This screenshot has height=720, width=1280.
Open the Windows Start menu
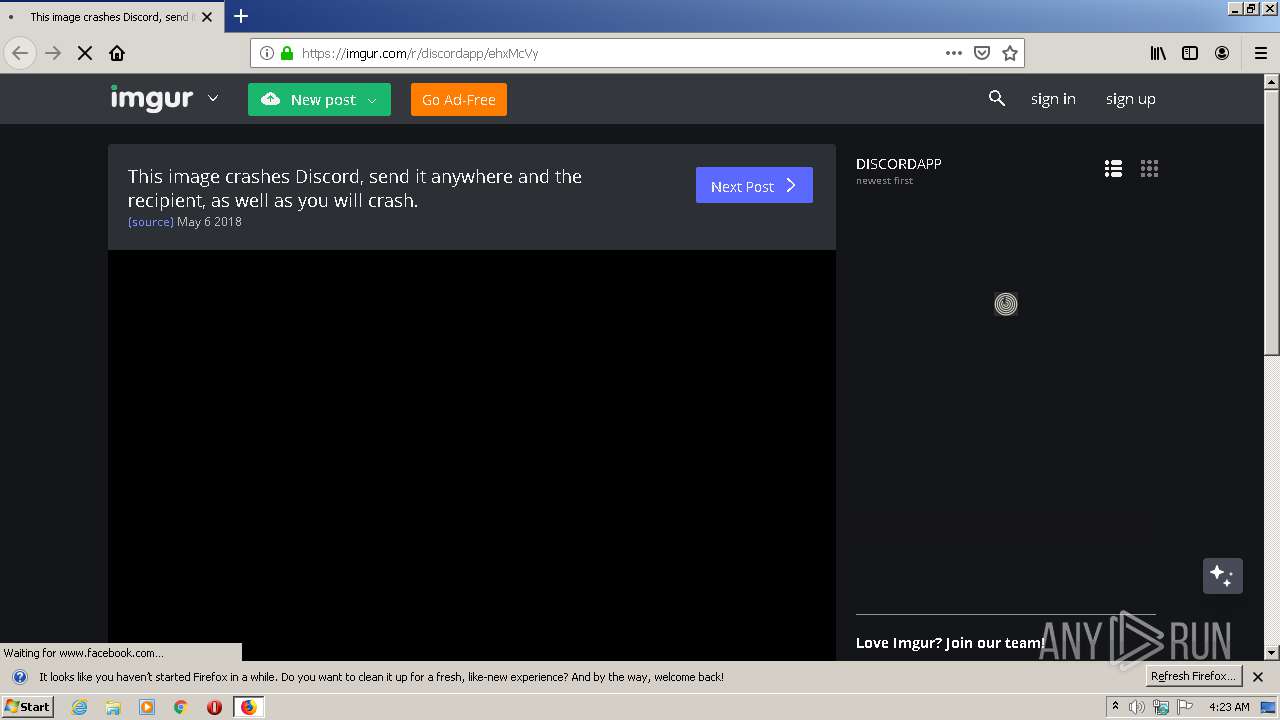(x=28, y=706)
